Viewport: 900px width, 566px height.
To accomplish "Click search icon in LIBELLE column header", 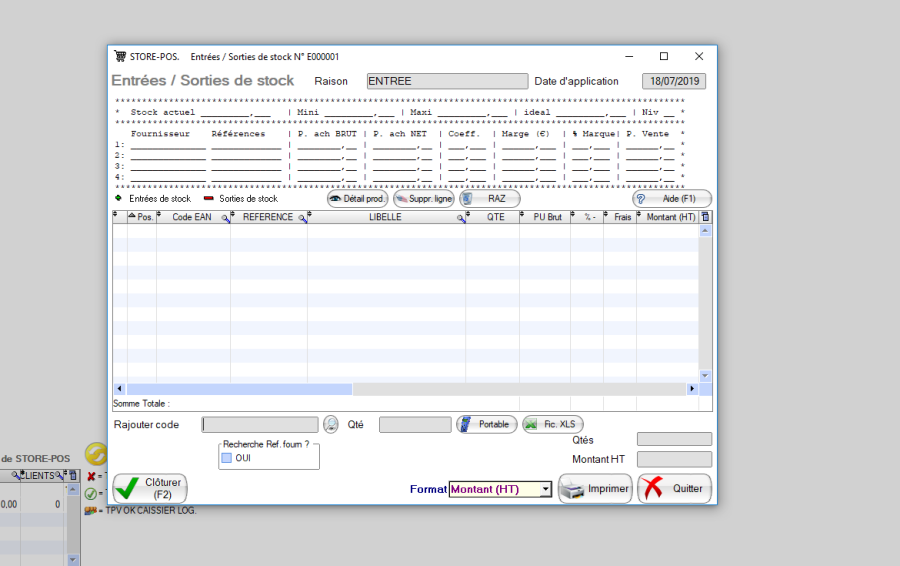I will pyautogui.click(x=461, y=218).
